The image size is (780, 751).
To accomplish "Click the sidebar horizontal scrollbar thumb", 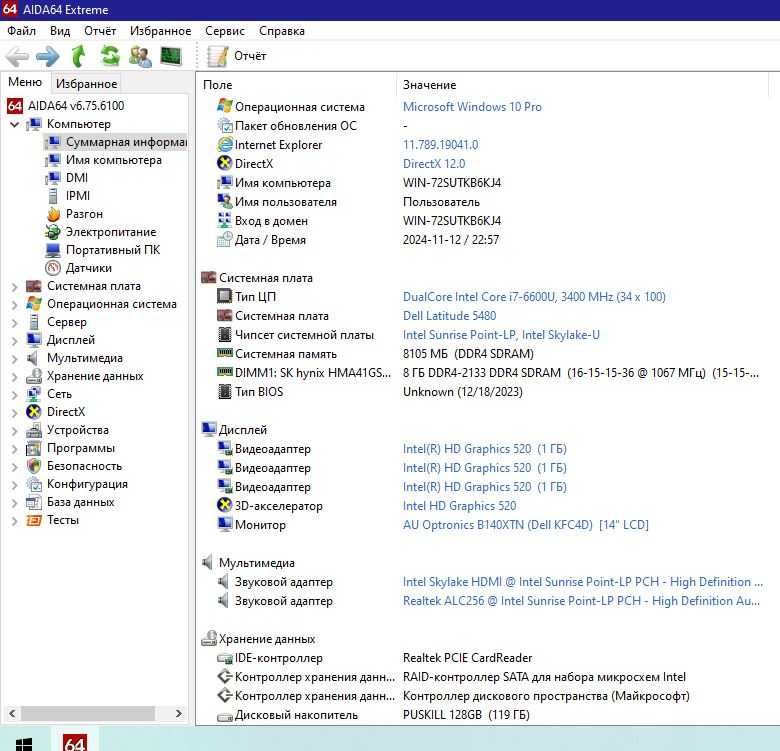I will pyautogui.click(x=88, y=713).
